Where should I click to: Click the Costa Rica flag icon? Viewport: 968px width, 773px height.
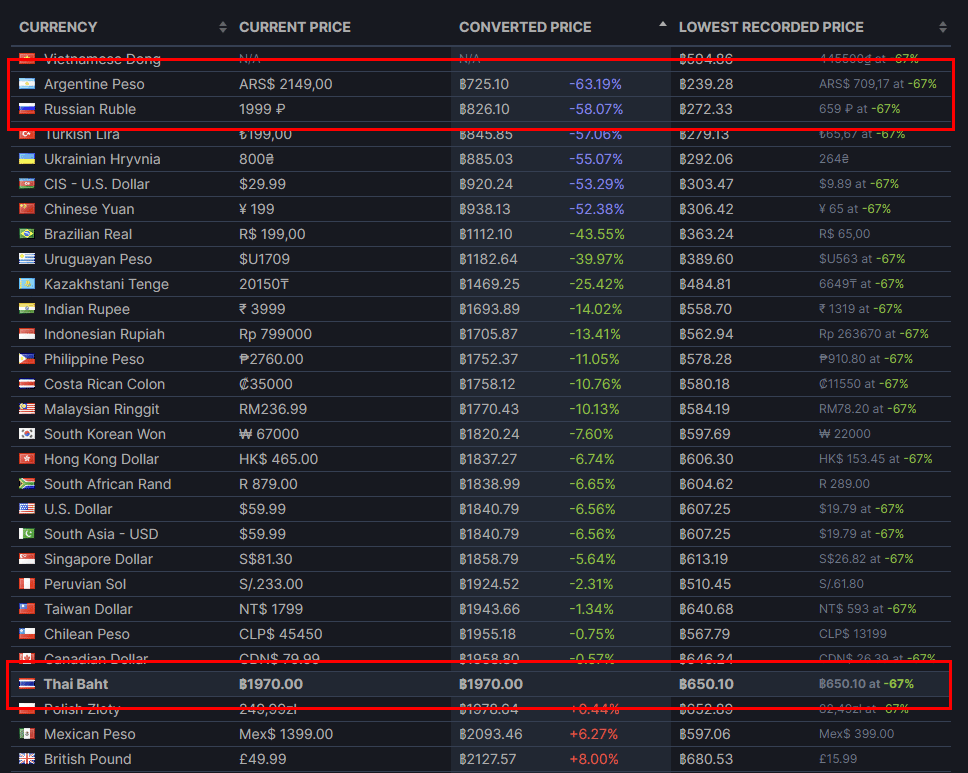coord(27,383)
